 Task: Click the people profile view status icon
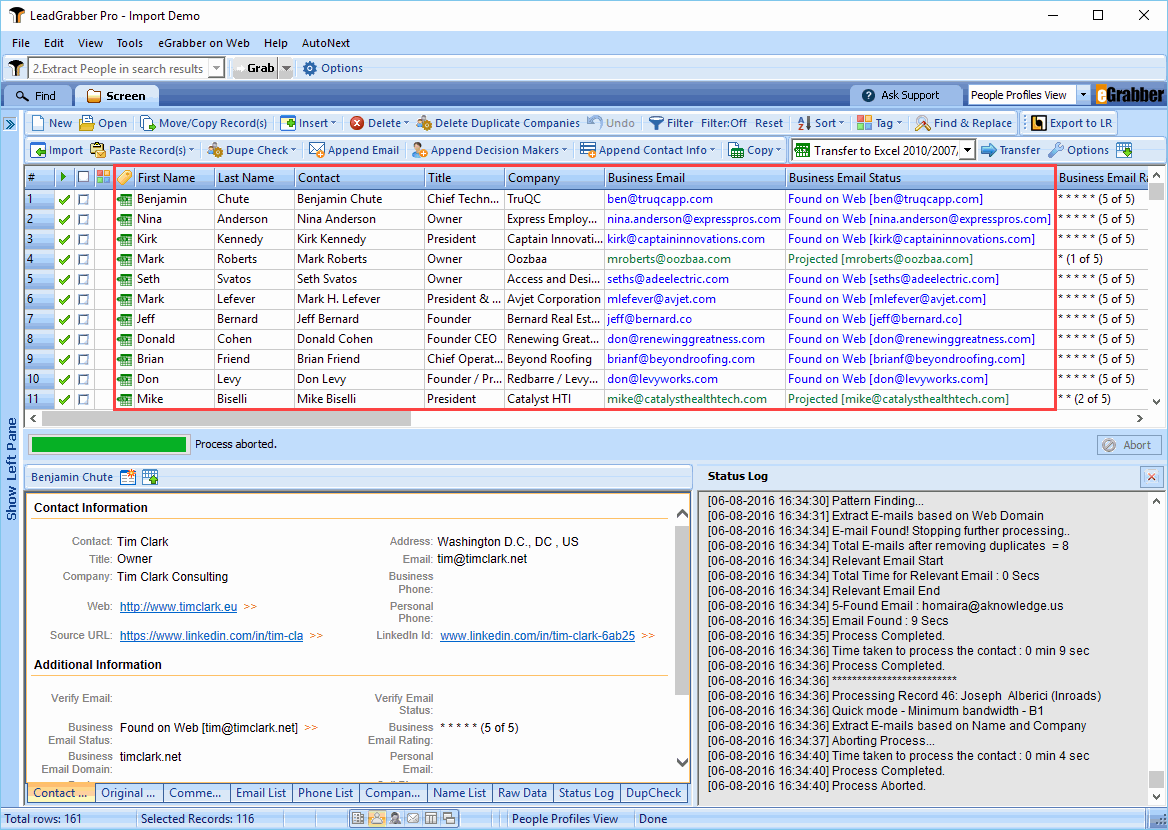pyautogui.click(x=377, y=818)
